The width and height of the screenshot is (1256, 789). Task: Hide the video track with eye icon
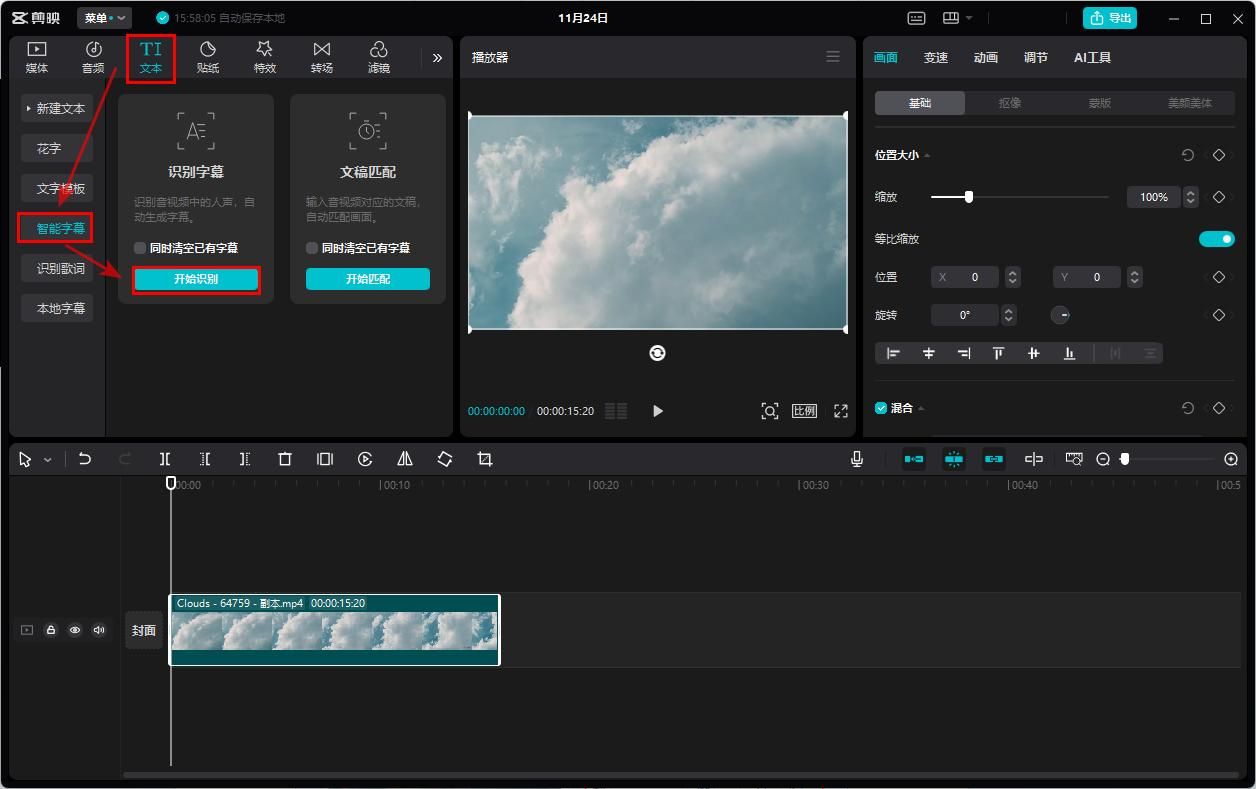click(74, 630)
